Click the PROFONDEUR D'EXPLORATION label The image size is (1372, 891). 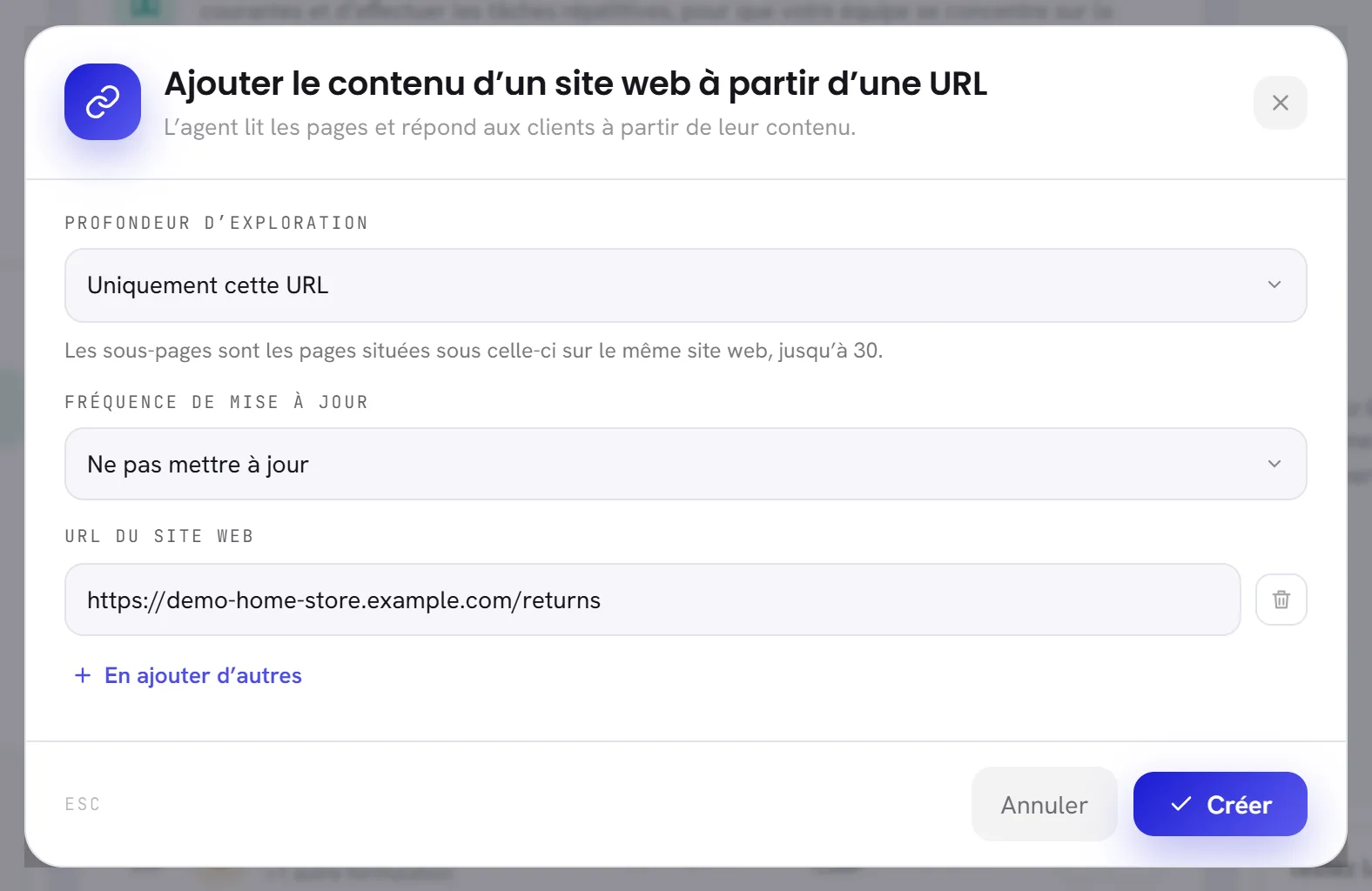tap(216, 223)
